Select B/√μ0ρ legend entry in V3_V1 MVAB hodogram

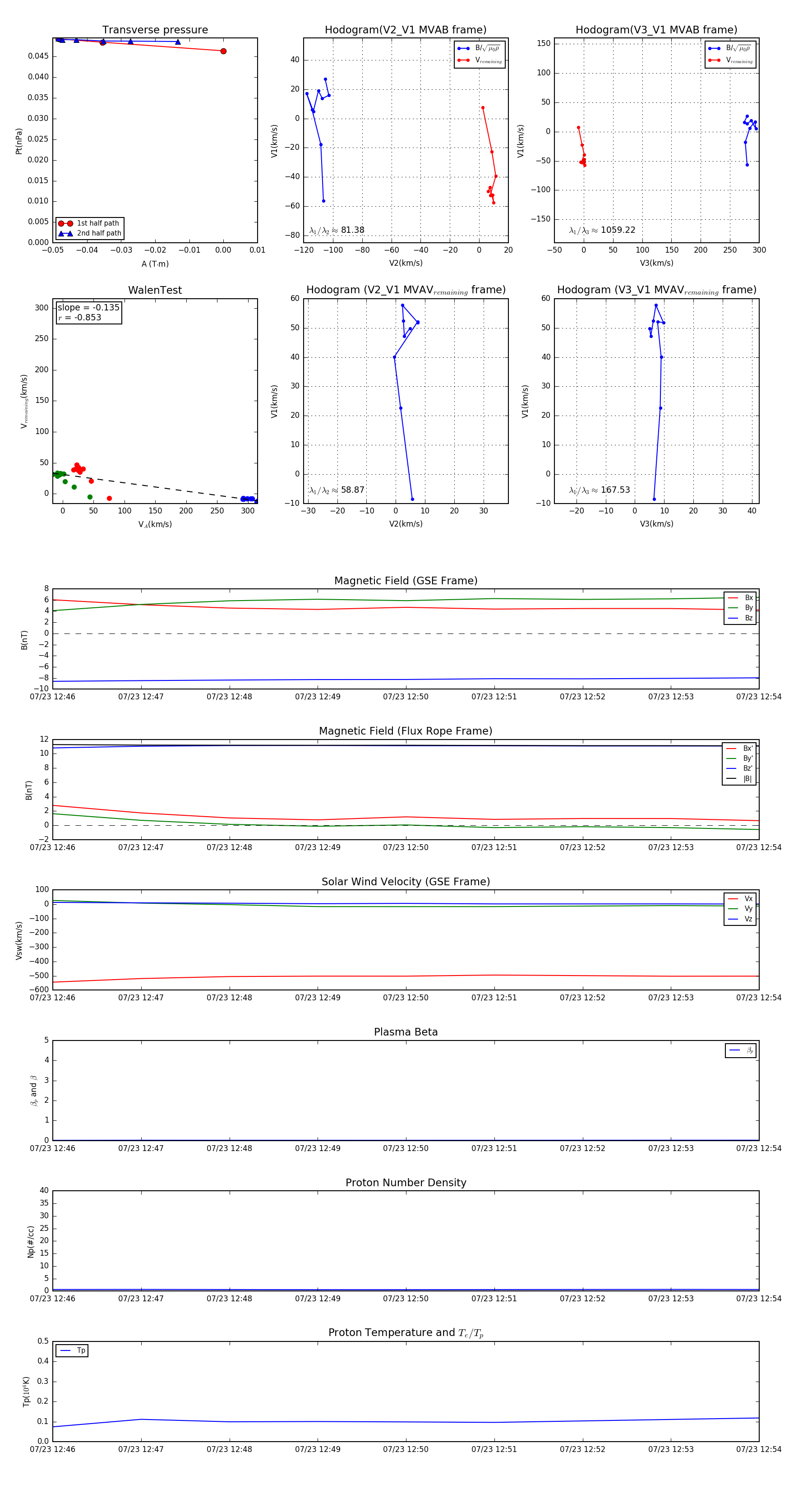click(730, 49)
